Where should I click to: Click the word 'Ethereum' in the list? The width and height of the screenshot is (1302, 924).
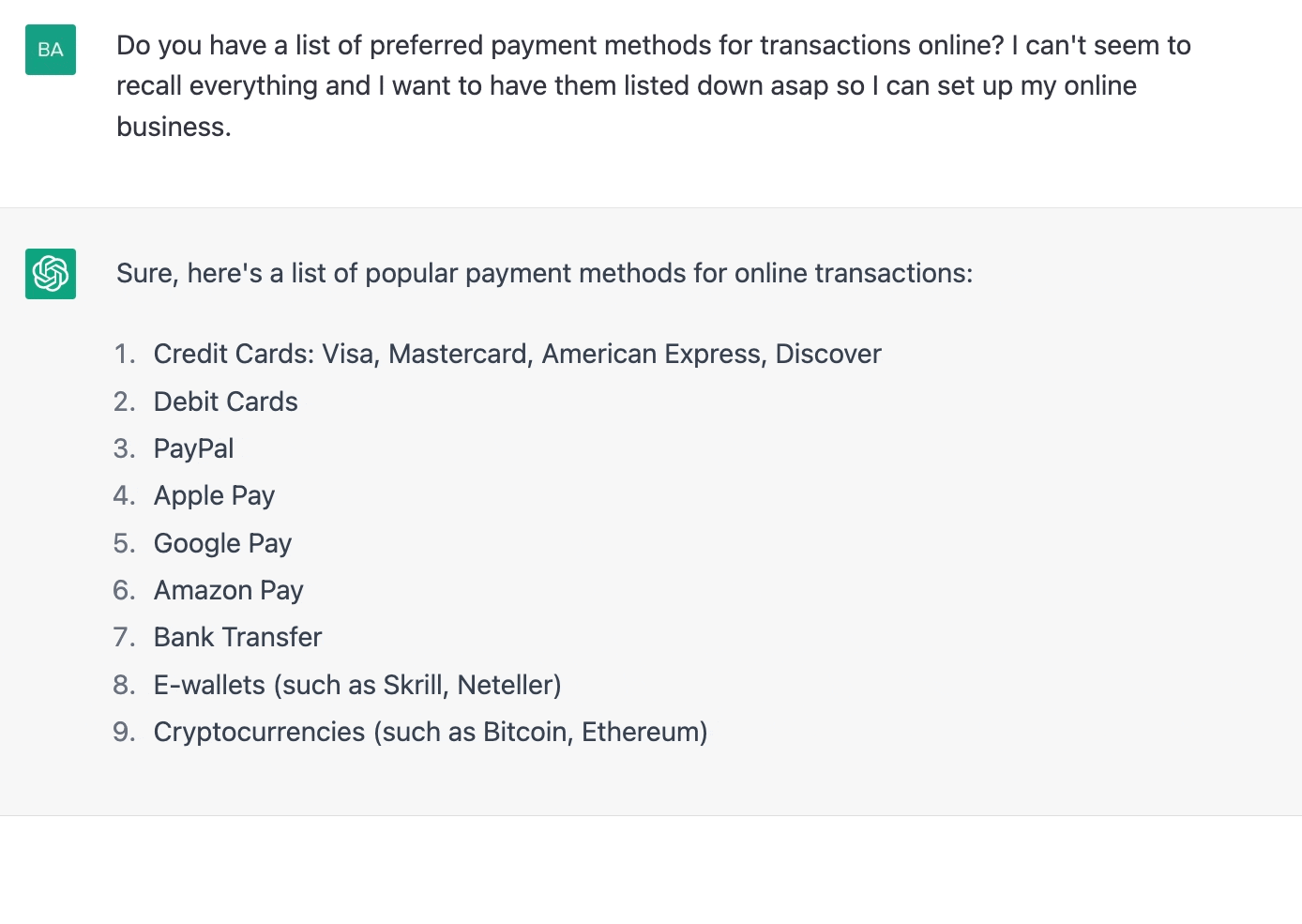coord(641,732)
